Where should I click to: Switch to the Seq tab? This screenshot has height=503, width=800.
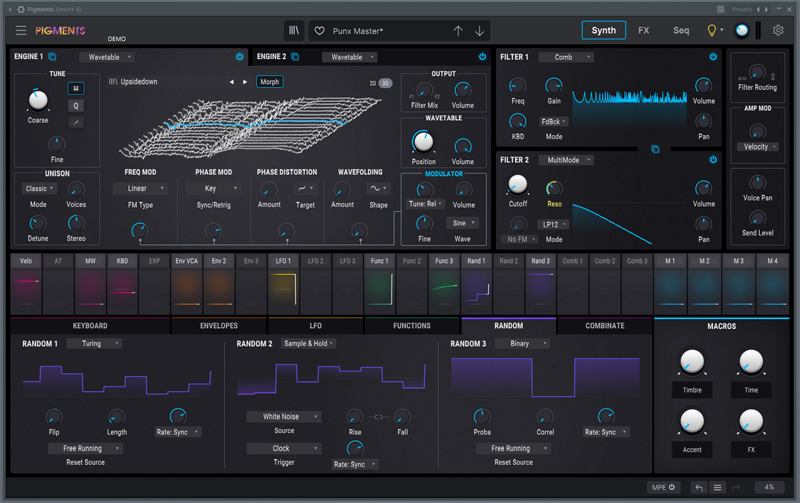681,31
